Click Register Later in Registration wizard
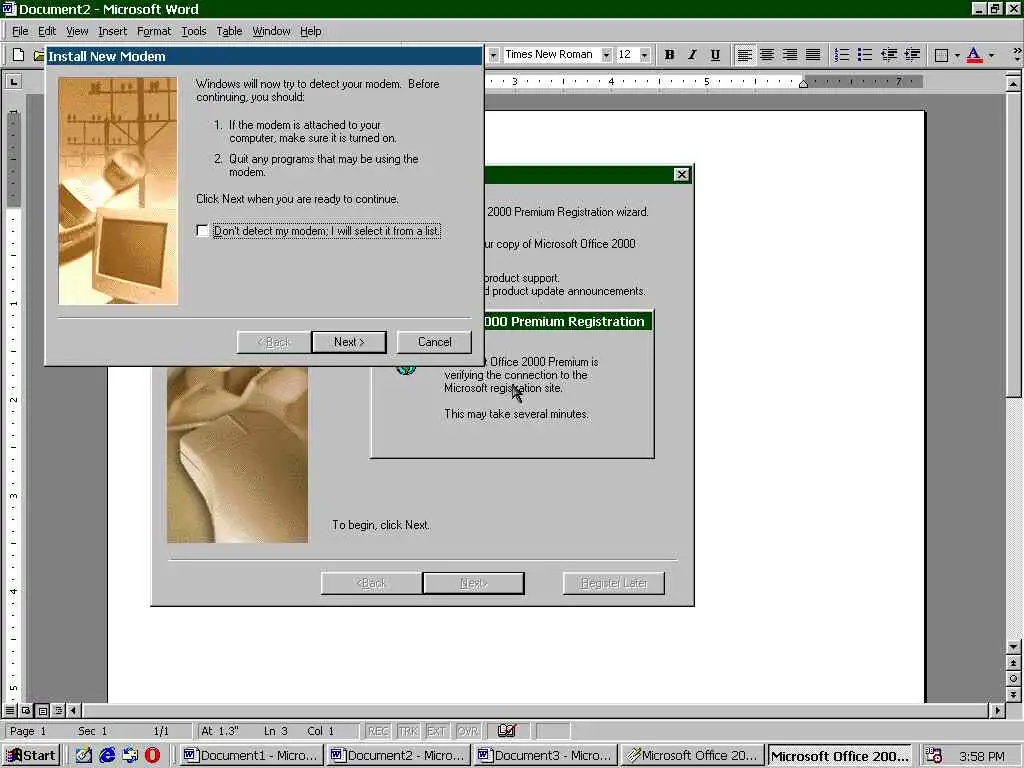Viewport: 1024px width, 768px height. [x=613, y=583]
